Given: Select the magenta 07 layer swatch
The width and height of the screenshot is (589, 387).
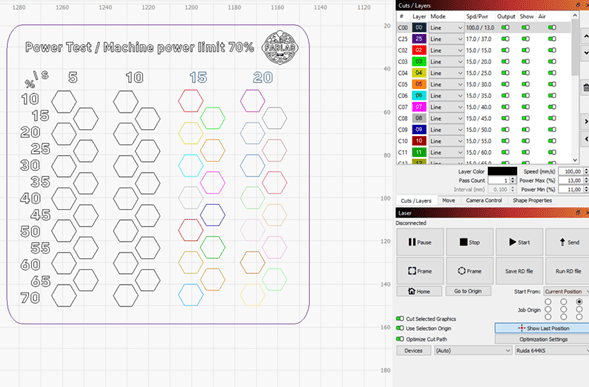Looking at the screenshot, I should point(419,107).
